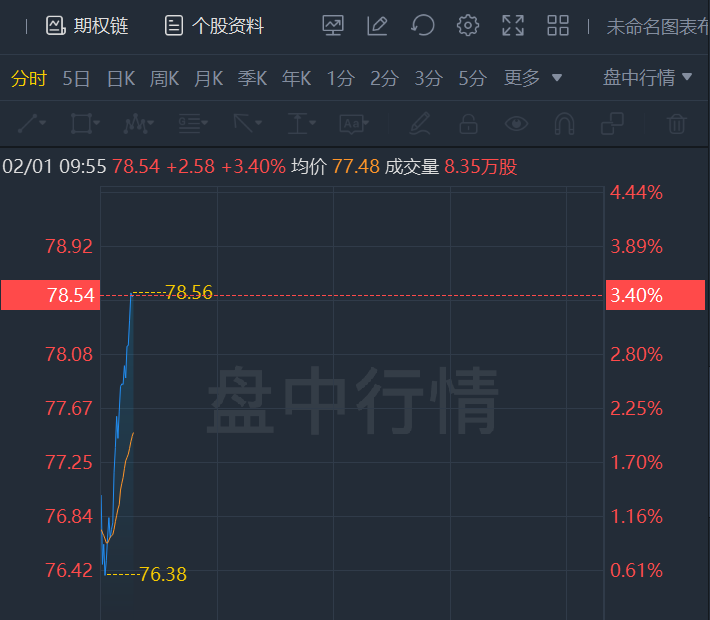The image size is (710, 620).
Task: Click the edit drawing pencil icon
Action: [x=377, y=25]
